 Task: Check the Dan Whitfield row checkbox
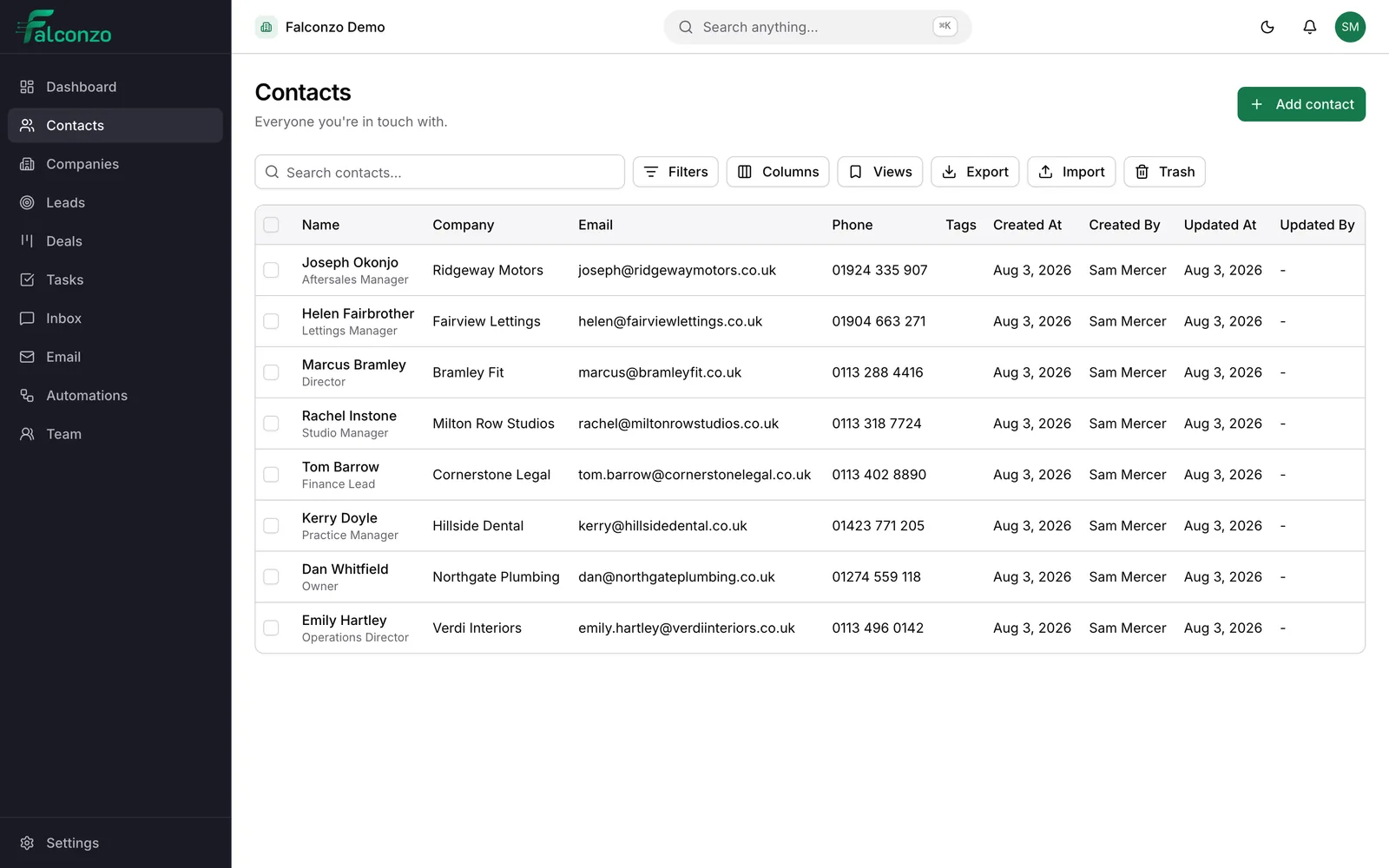[271, 577]
